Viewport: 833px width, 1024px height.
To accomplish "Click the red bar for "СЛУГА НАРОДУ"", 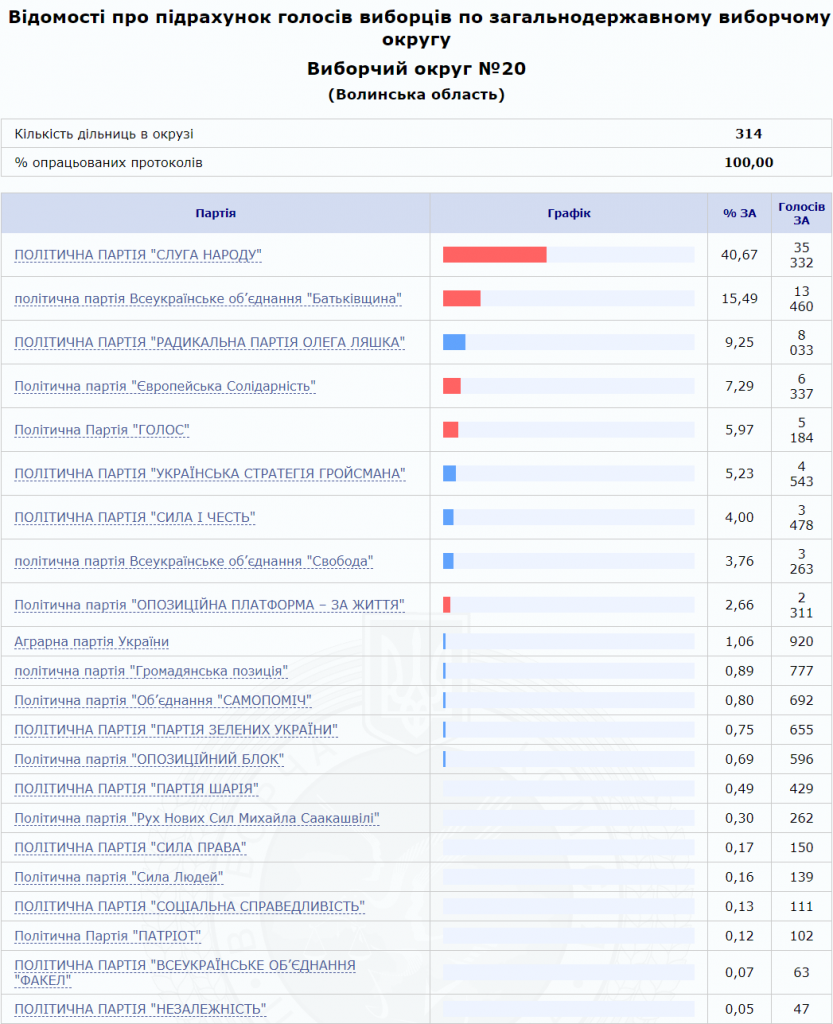I will tap(494, 255).
